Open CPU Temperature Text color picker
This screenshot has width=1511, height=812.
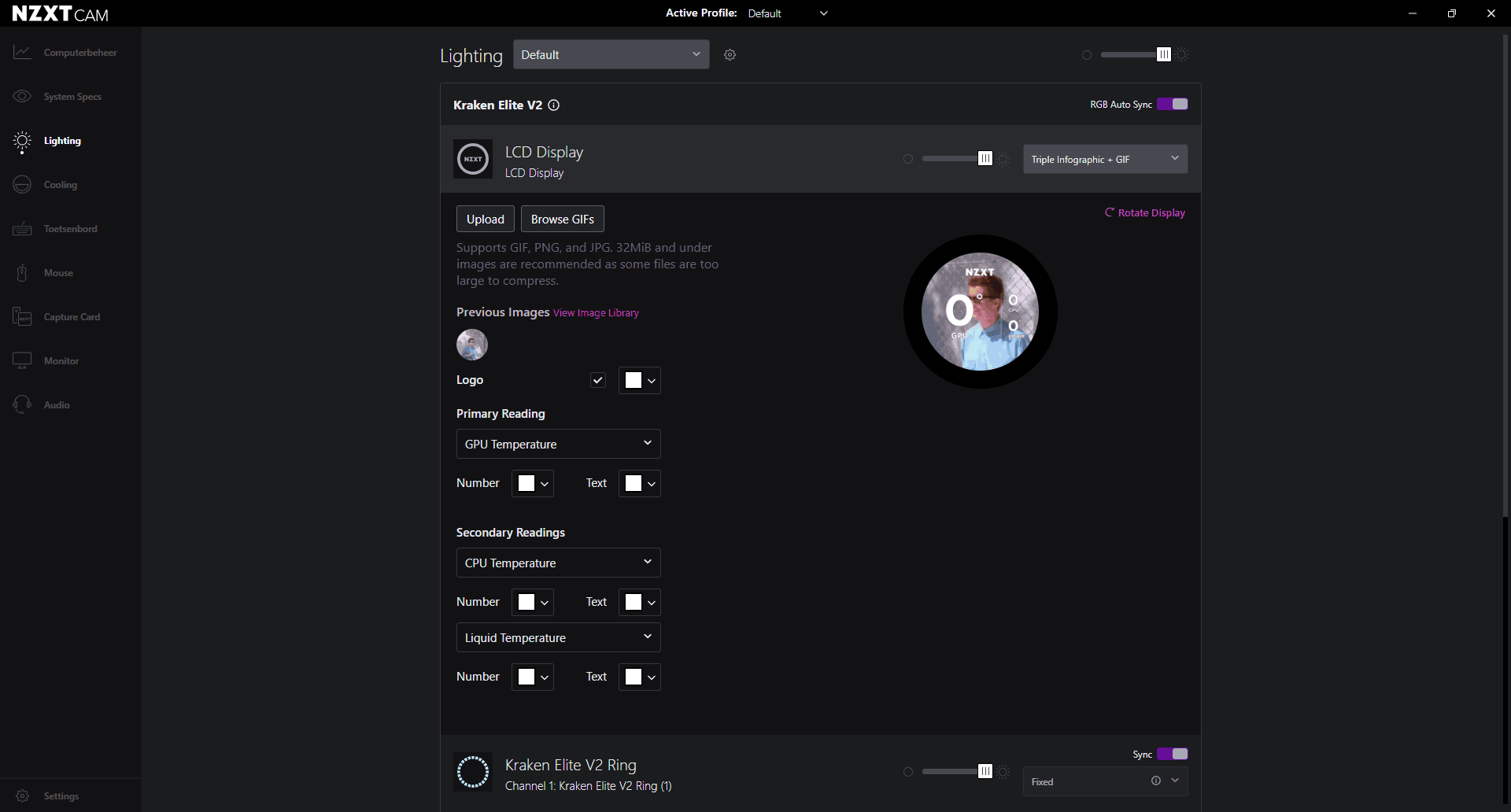point(640,602)
